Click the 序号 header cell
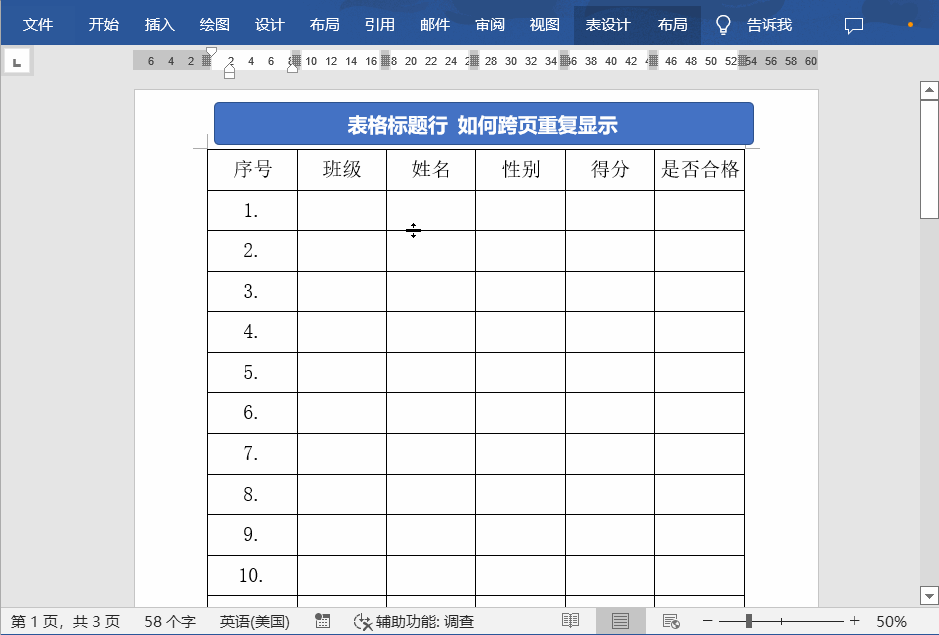The width and height of the screenshot is (939, 635). (x=252, y=170)
